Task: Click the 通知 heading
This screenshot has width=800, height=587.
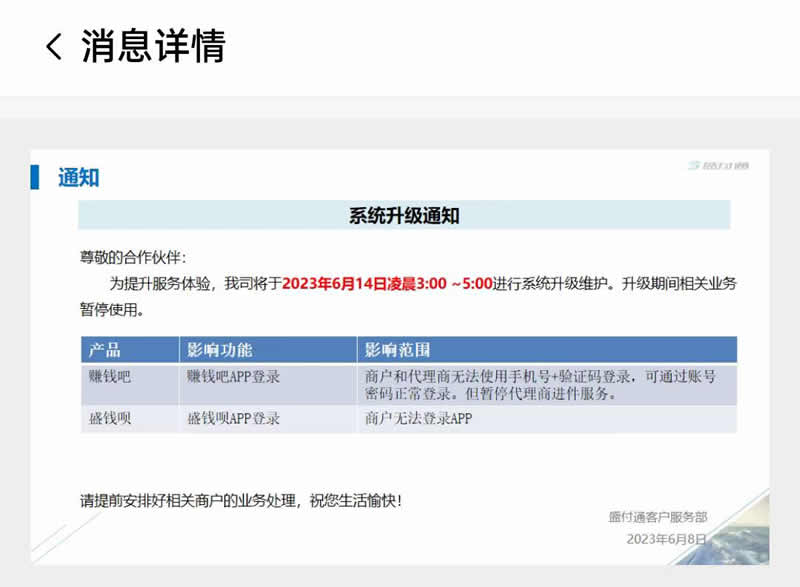Action: (78, 177)
